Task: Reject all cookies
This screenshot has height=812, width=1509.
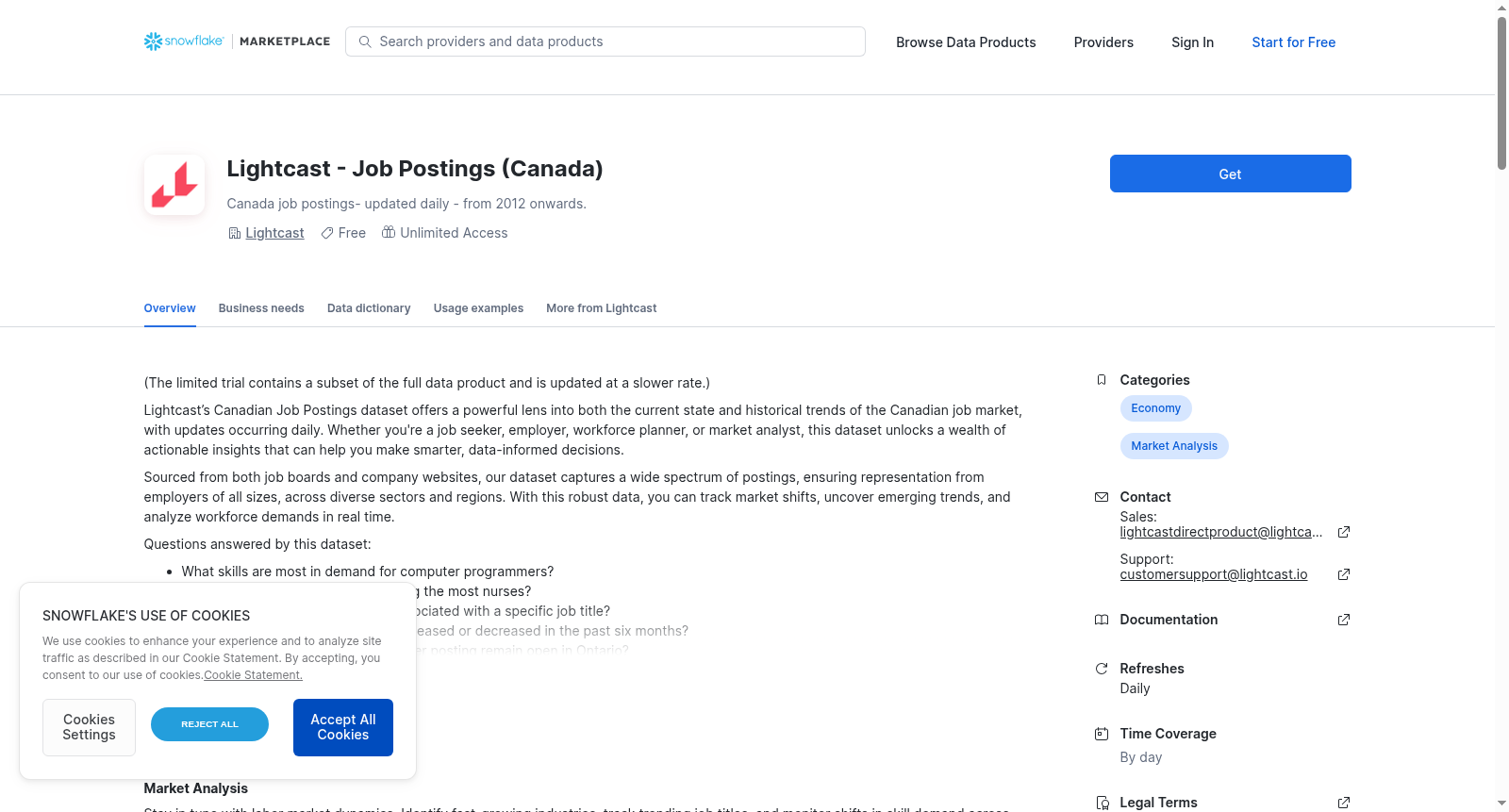Action: 209,724
